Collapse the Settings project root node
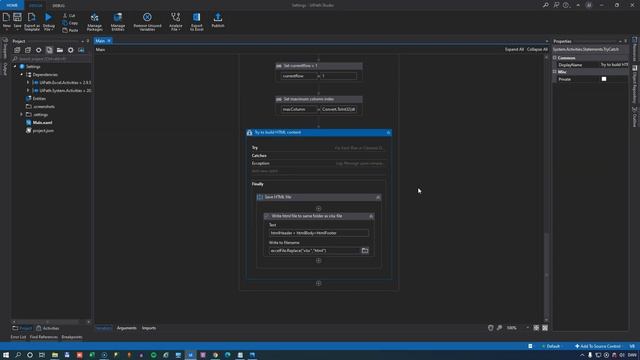 (16, 67)
